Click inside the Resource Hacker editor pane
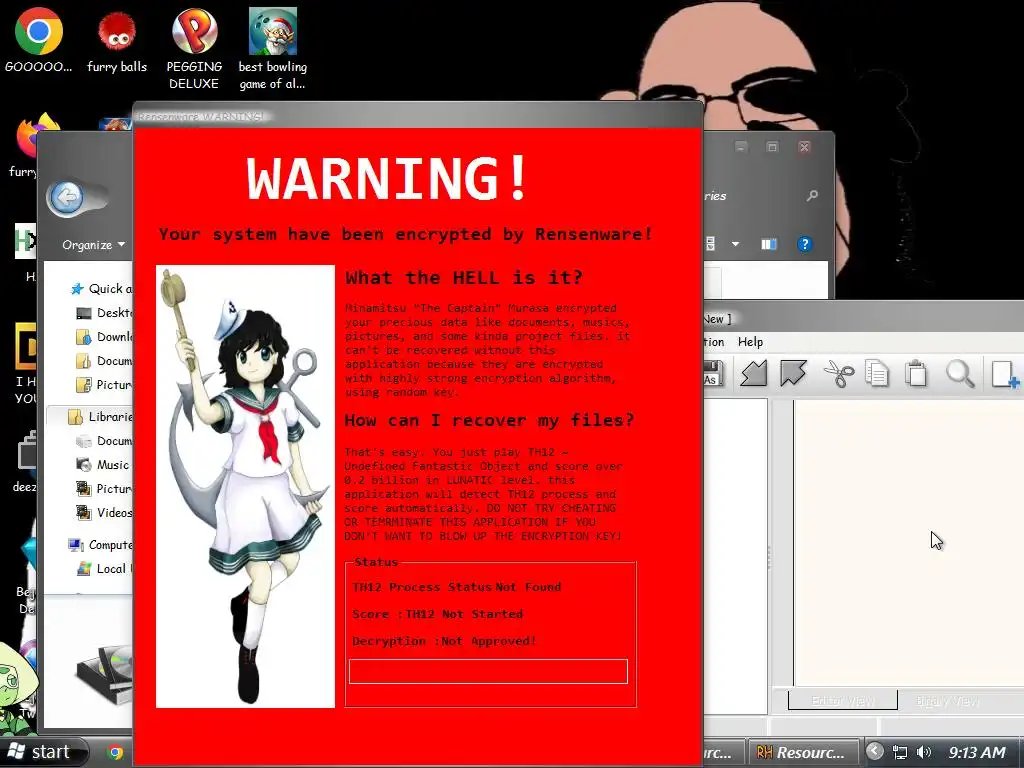 (908, 543)
